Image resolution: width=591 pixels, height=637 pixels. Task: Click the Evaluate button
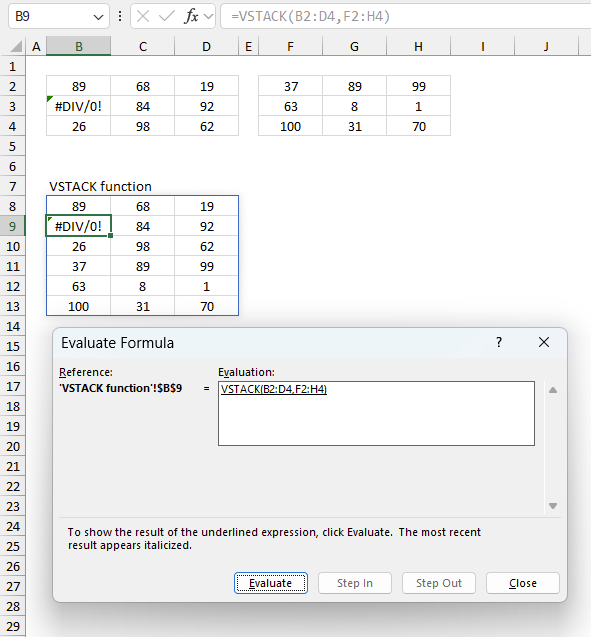(271, 583)
